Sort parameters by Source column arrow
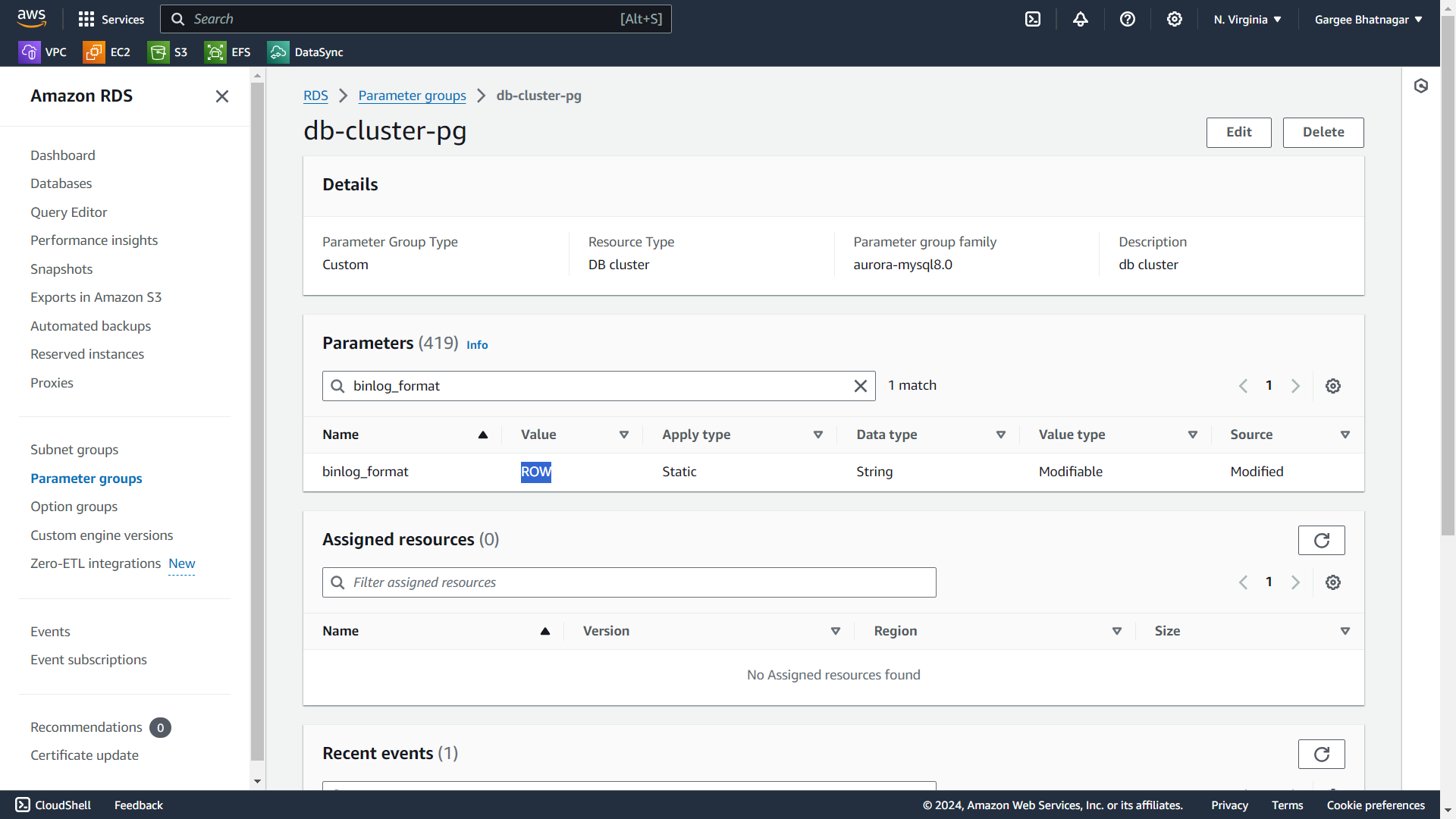The width and height of the screenshot is (1456, 819). (1345, 435)
